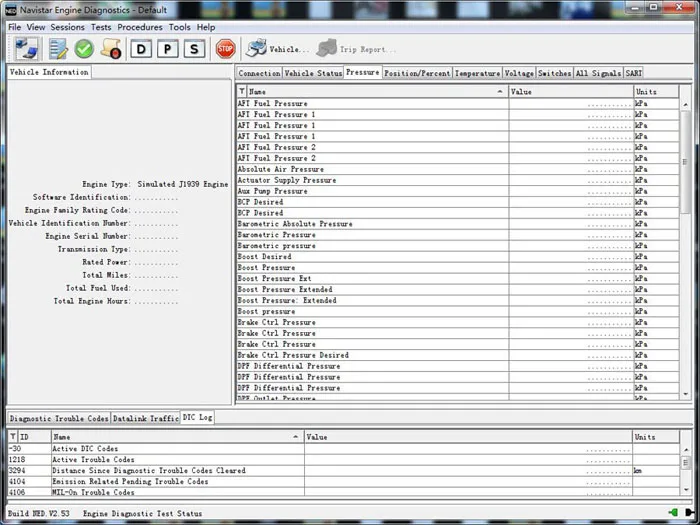This screenshot has width=700, height=525.
Task: Open the Procedures menu
Action: [x=140, y=27]
